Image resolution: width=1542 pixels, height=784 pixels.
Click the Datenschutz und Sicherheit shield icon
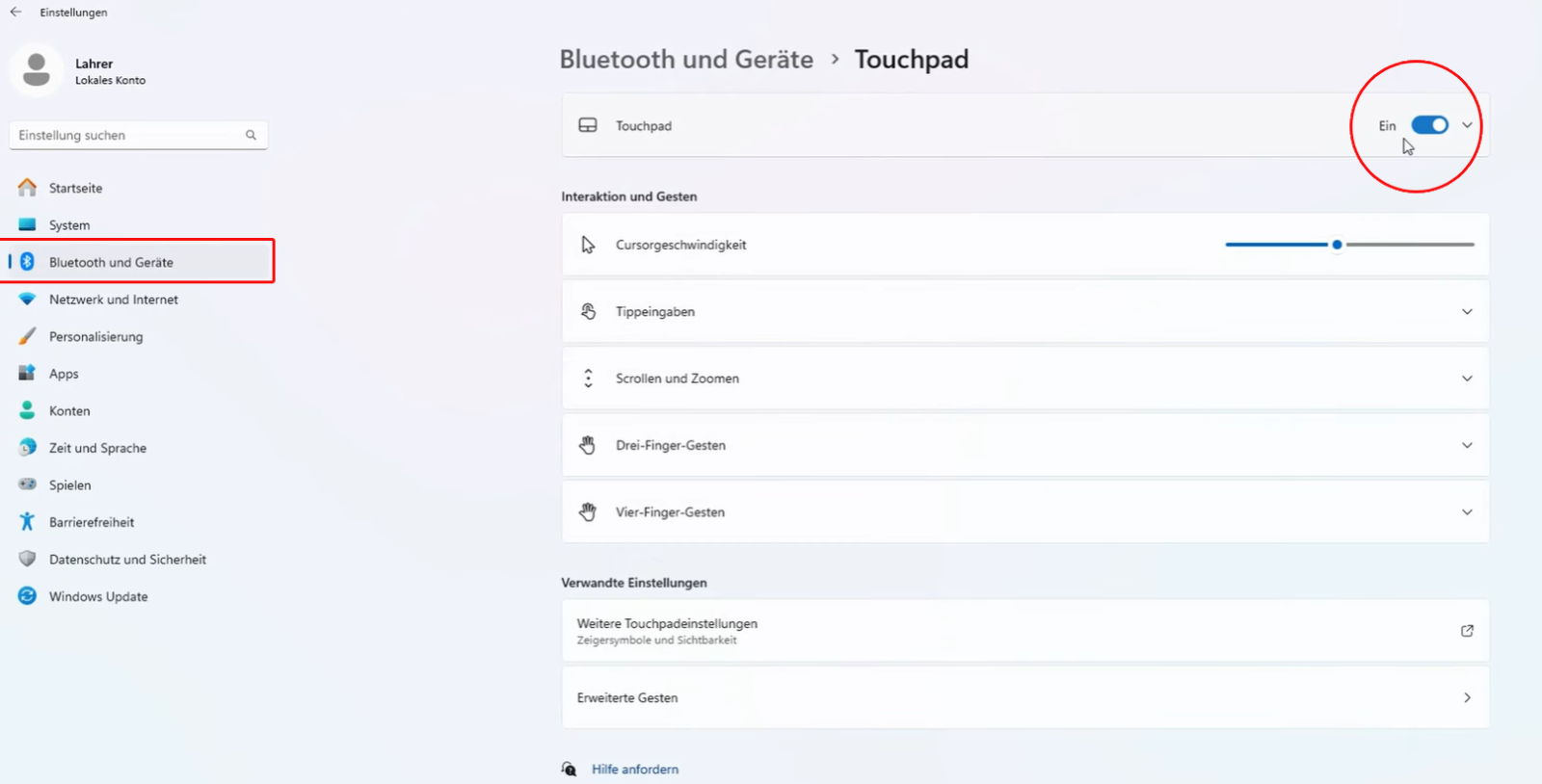27,559
